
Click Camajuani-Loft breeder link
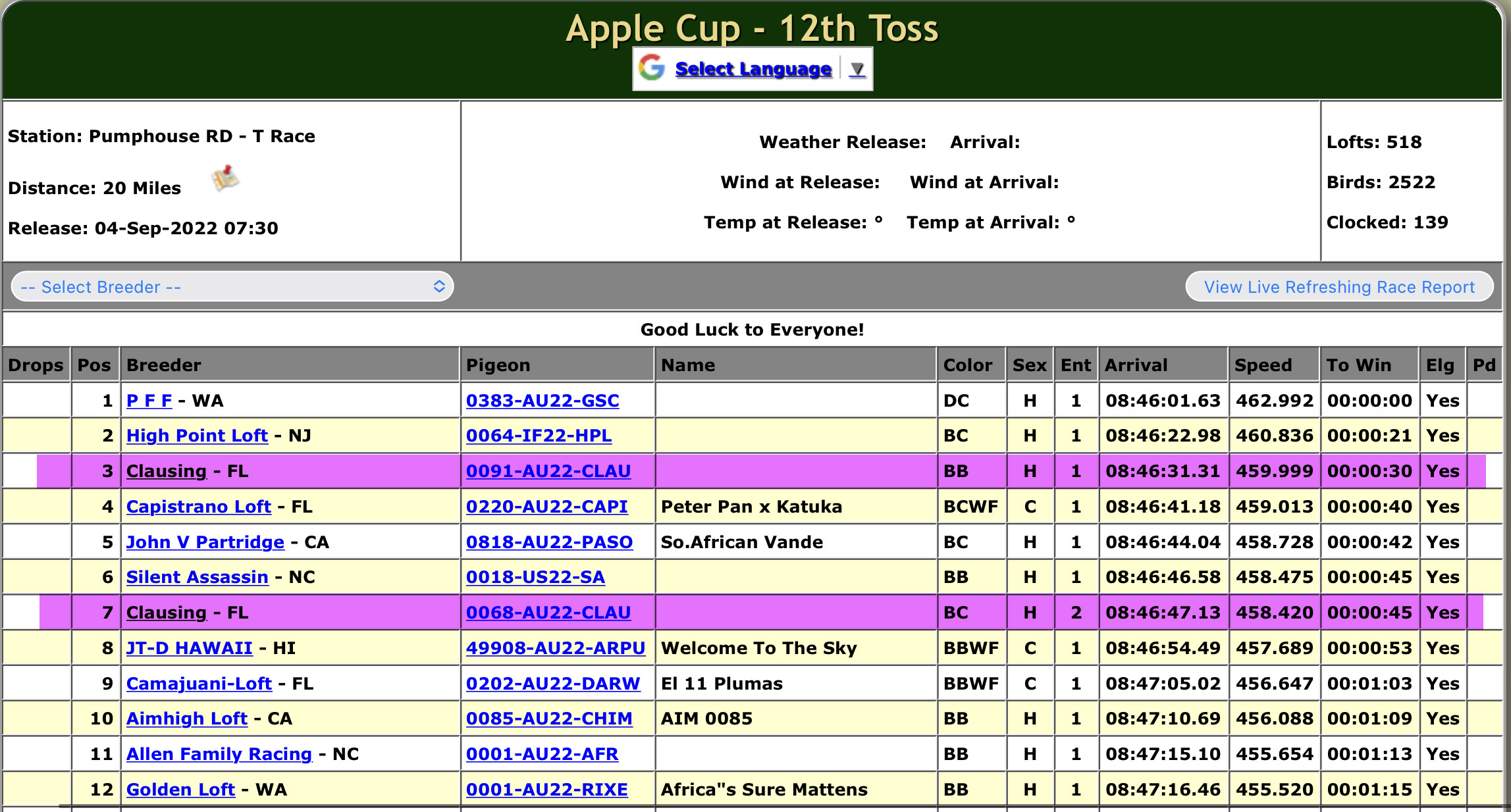[x=199, y=684]
